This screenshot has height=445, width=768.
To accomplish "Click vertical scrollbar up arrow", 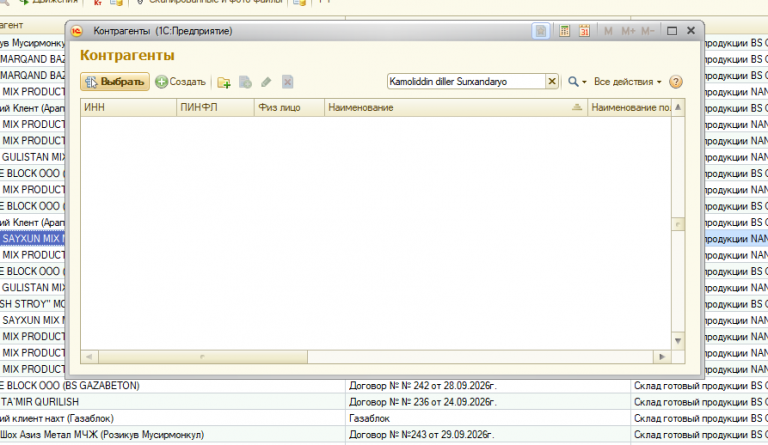I will pos(678,107).
